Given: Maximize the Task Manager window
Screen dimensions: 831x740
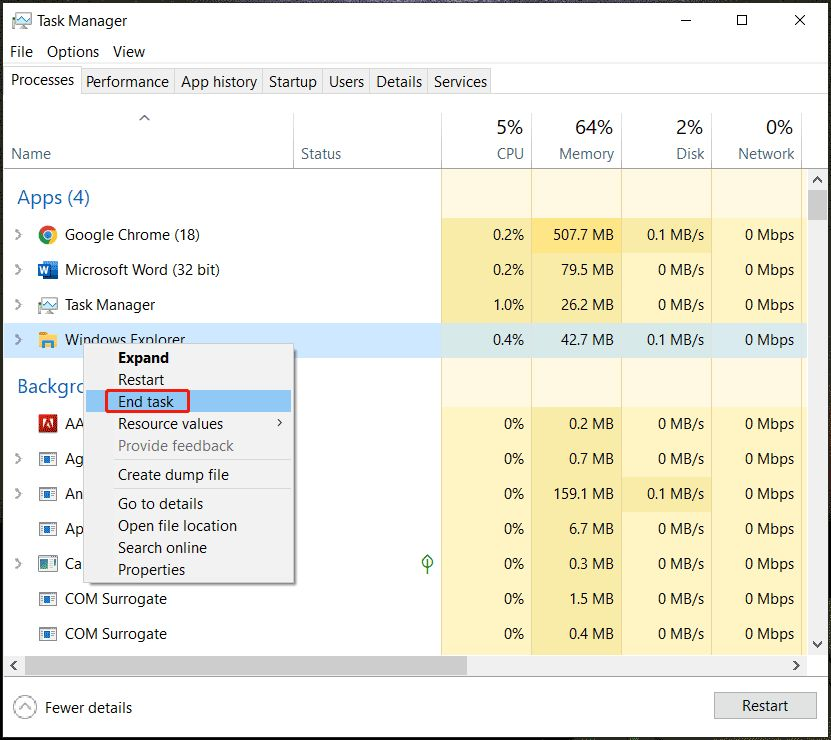Looking at the screenshot, I should click(x=742, y=20).
